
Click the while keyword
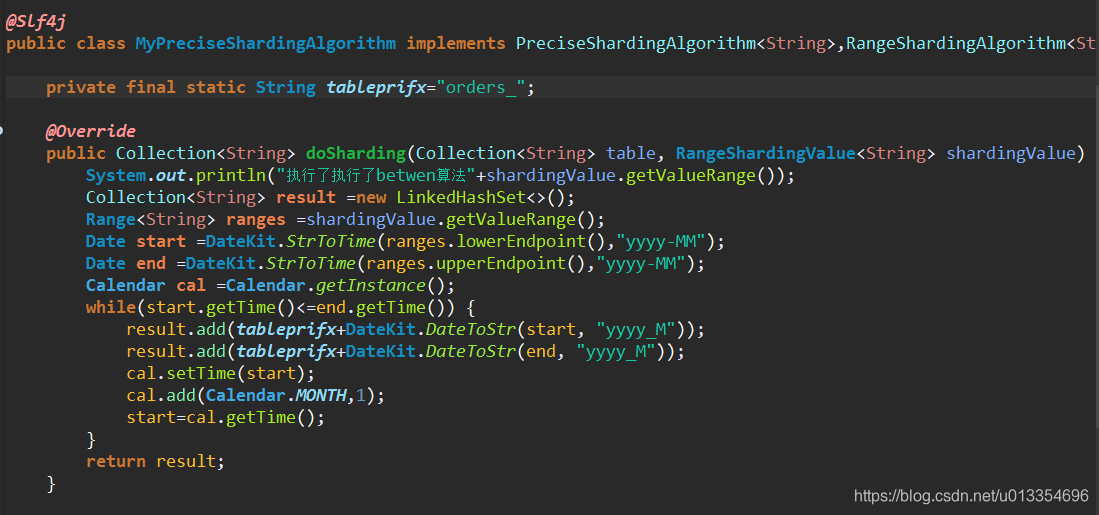pos(111,308)
